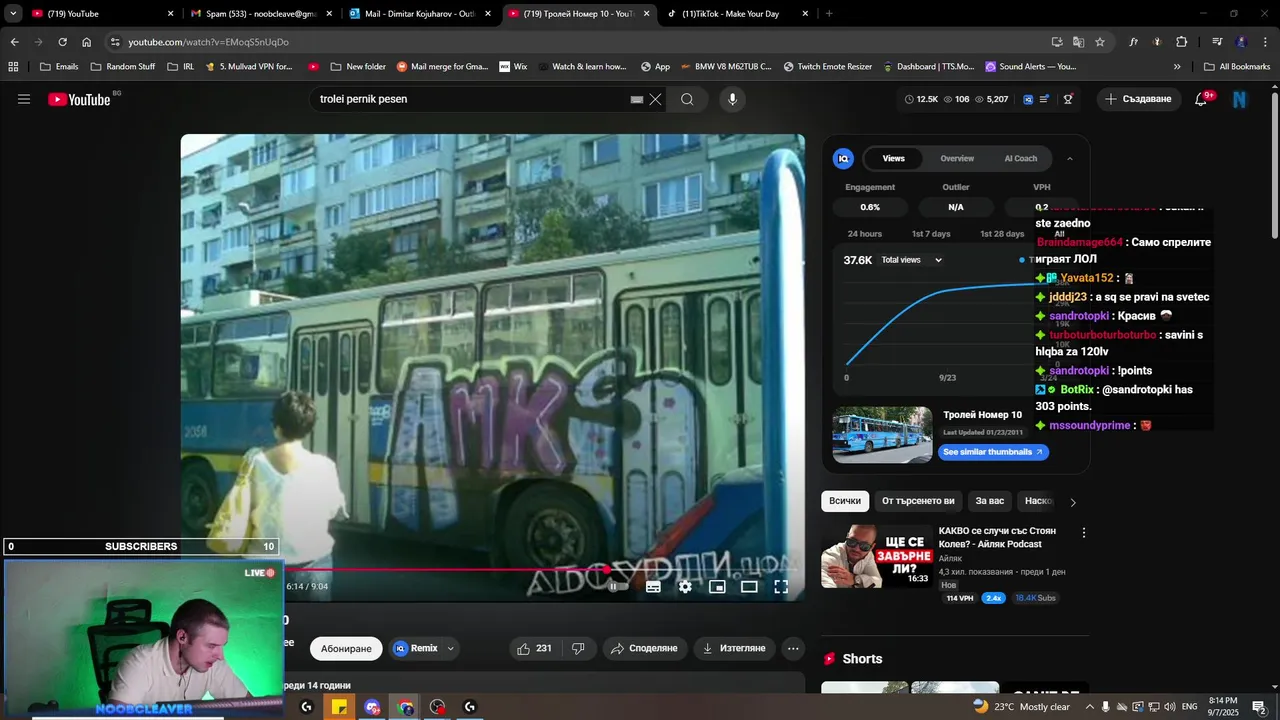Open the Twitch Emote Resizer bookmark
The width and height of the screenshot is (1280, 720).
[x=827, y=67]
